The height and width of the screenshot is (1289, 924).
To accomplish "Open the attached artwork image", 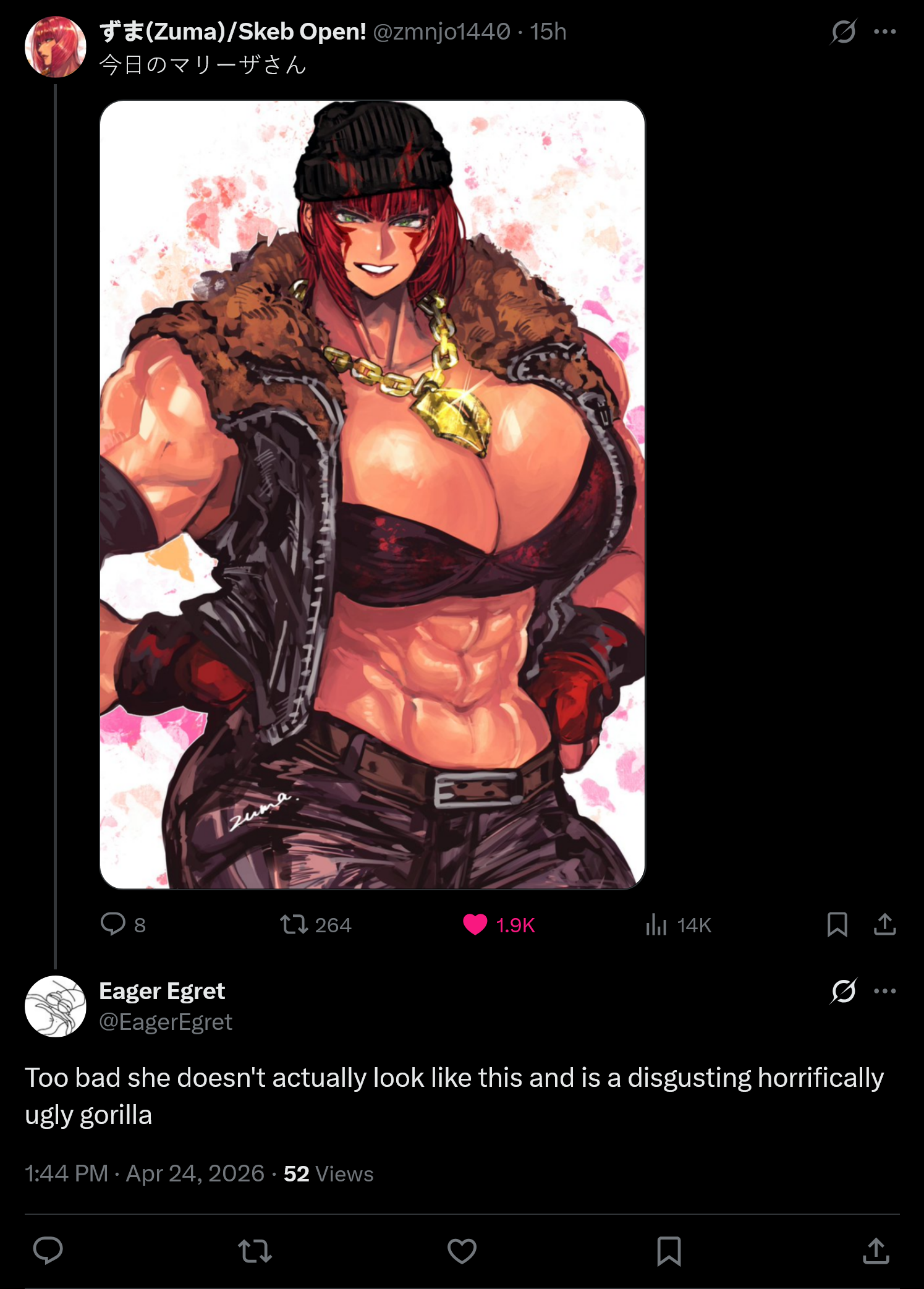I will tap(372, 495).
